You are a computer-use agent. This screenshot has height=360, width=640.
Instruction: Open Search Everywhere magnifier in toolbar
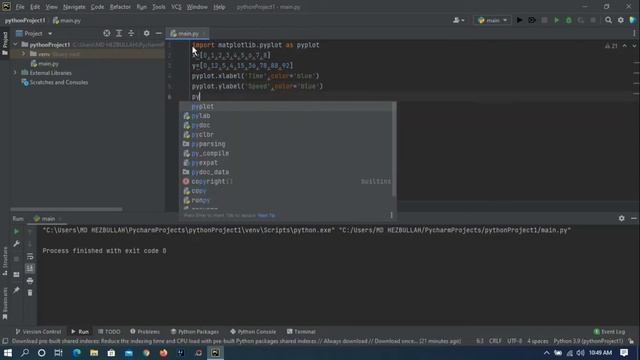point(608,20)
